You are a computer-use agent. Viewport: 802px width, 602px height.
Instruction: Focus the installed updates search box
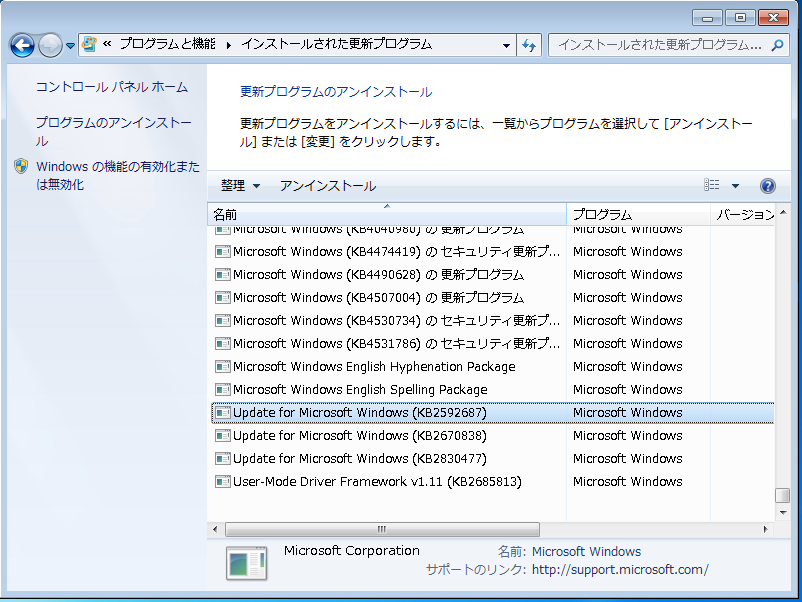pos(669,45)
